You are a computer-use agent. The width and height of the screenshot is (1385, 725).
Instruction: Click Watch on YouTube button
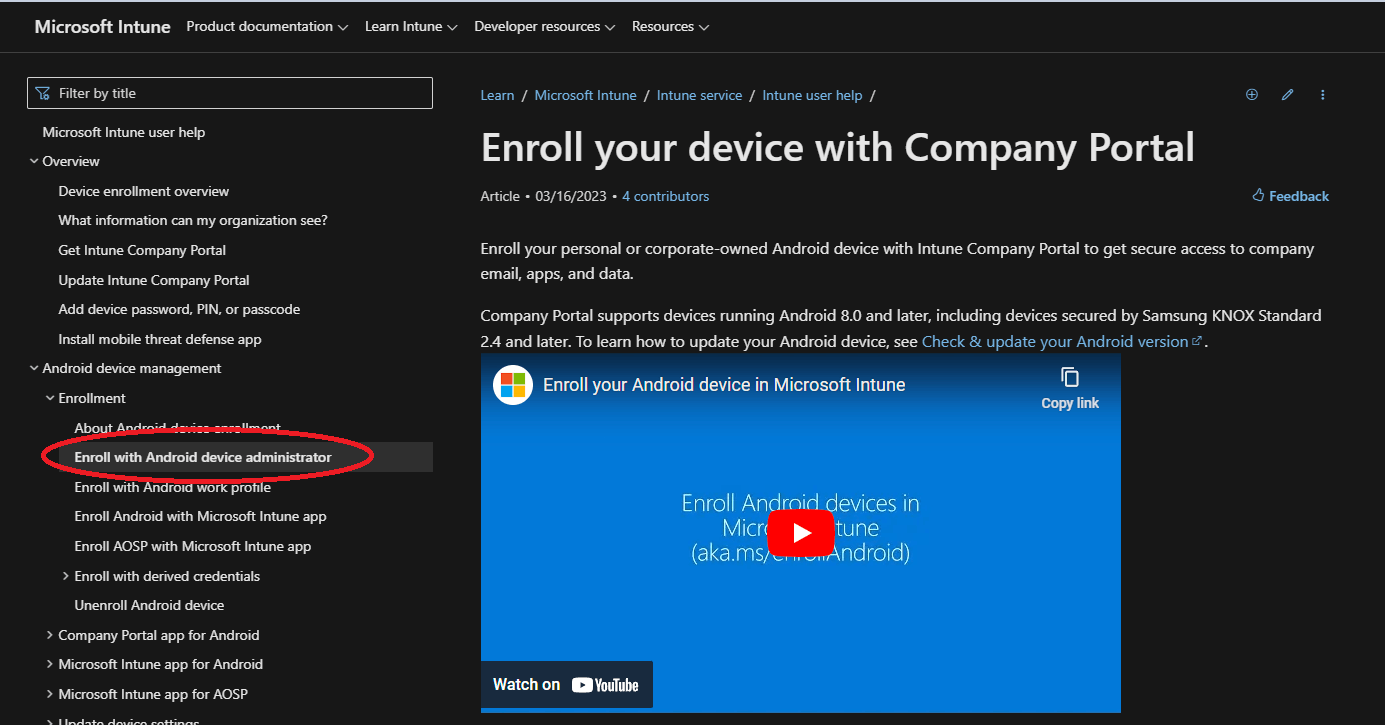[567, 685]
